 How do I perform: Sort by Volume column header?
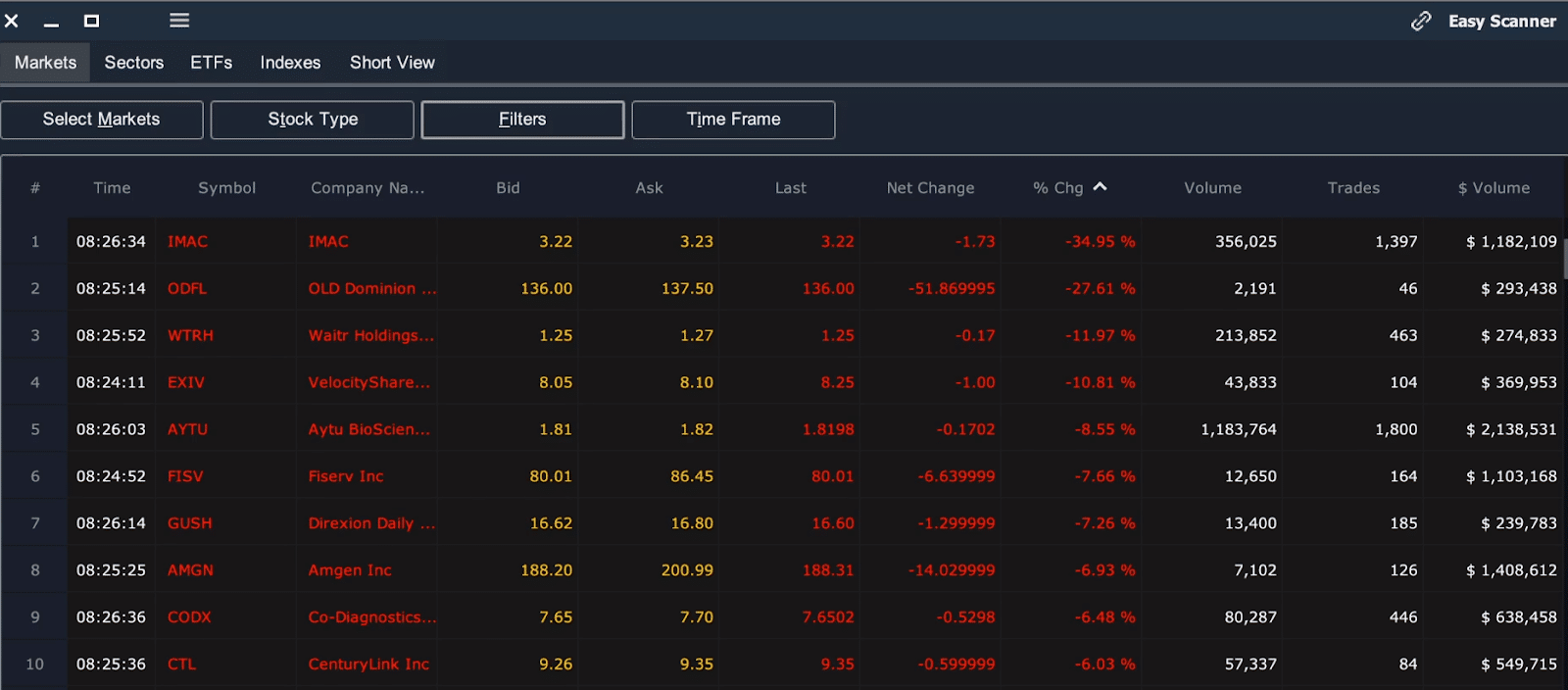tap(1212, 188)
